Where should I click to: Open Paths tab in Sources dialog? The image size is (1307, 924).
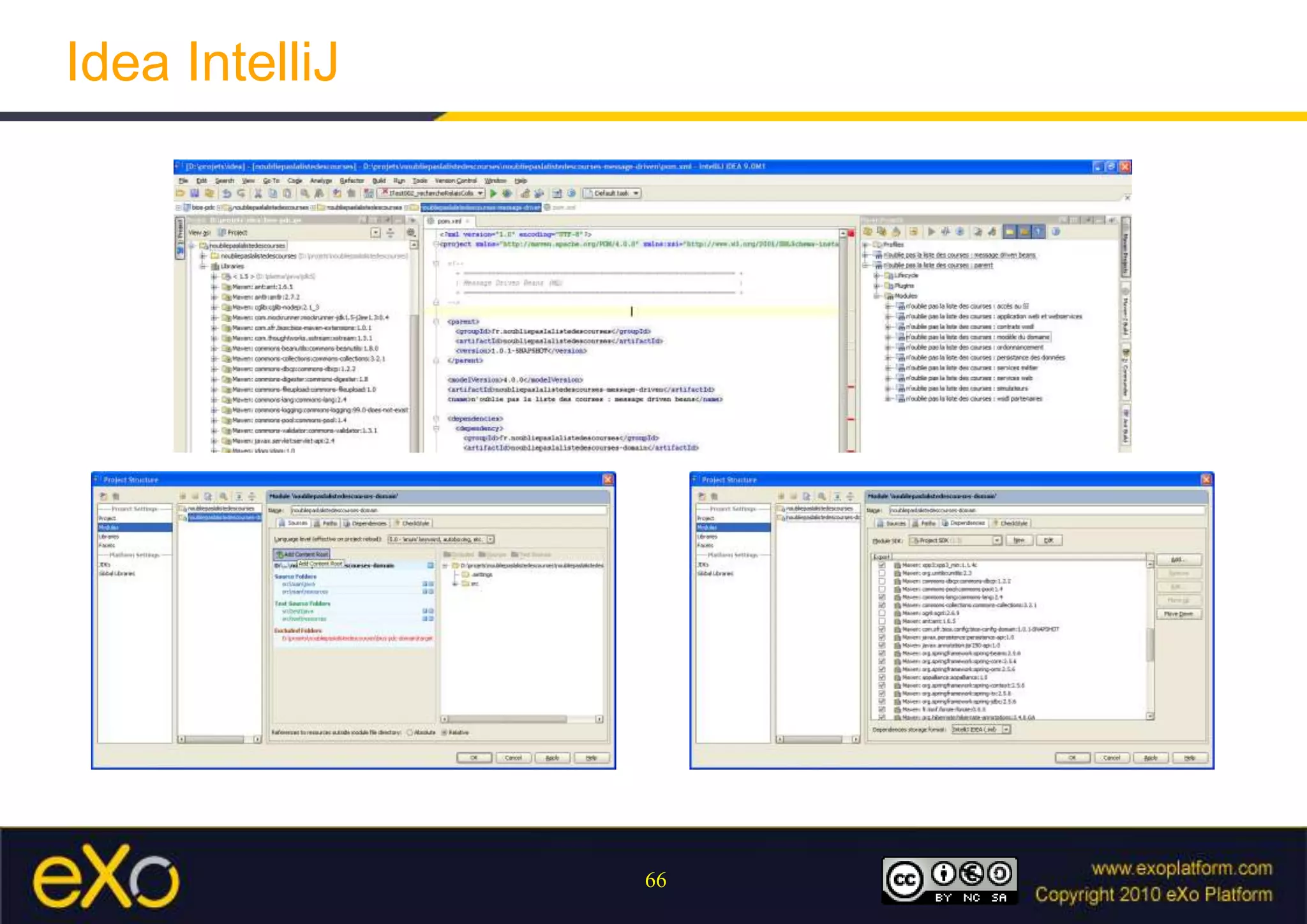point(325,523)
